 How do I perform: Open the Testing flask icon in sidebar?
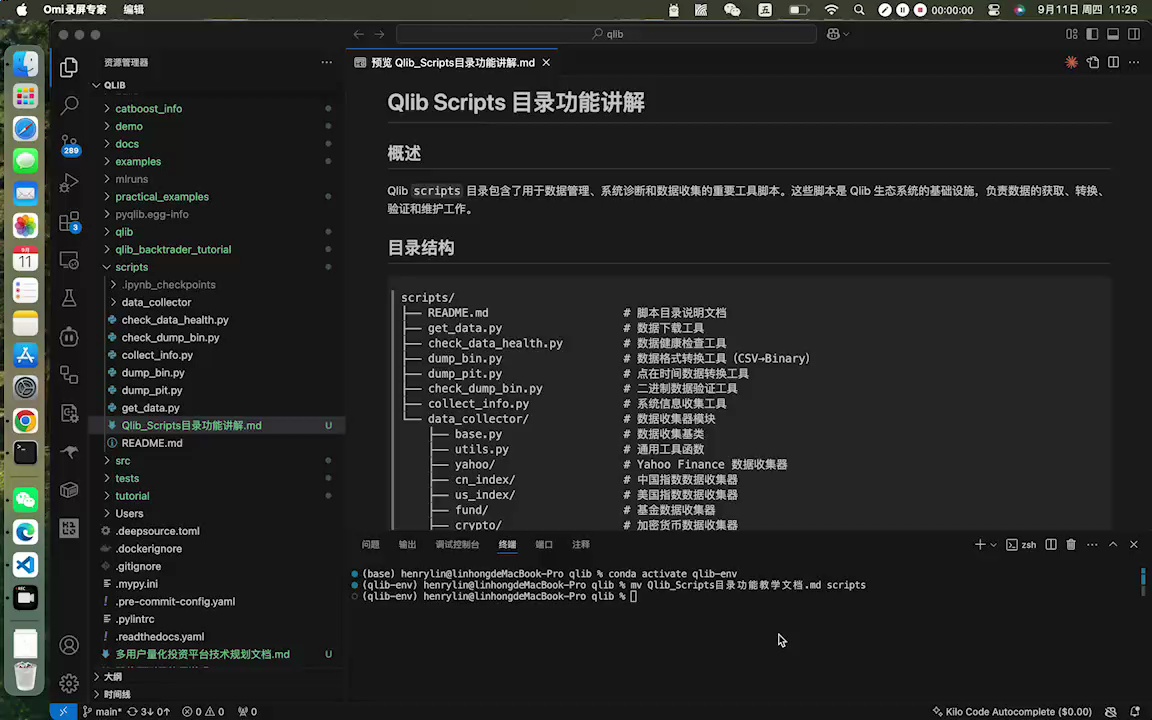pos(69,297)
